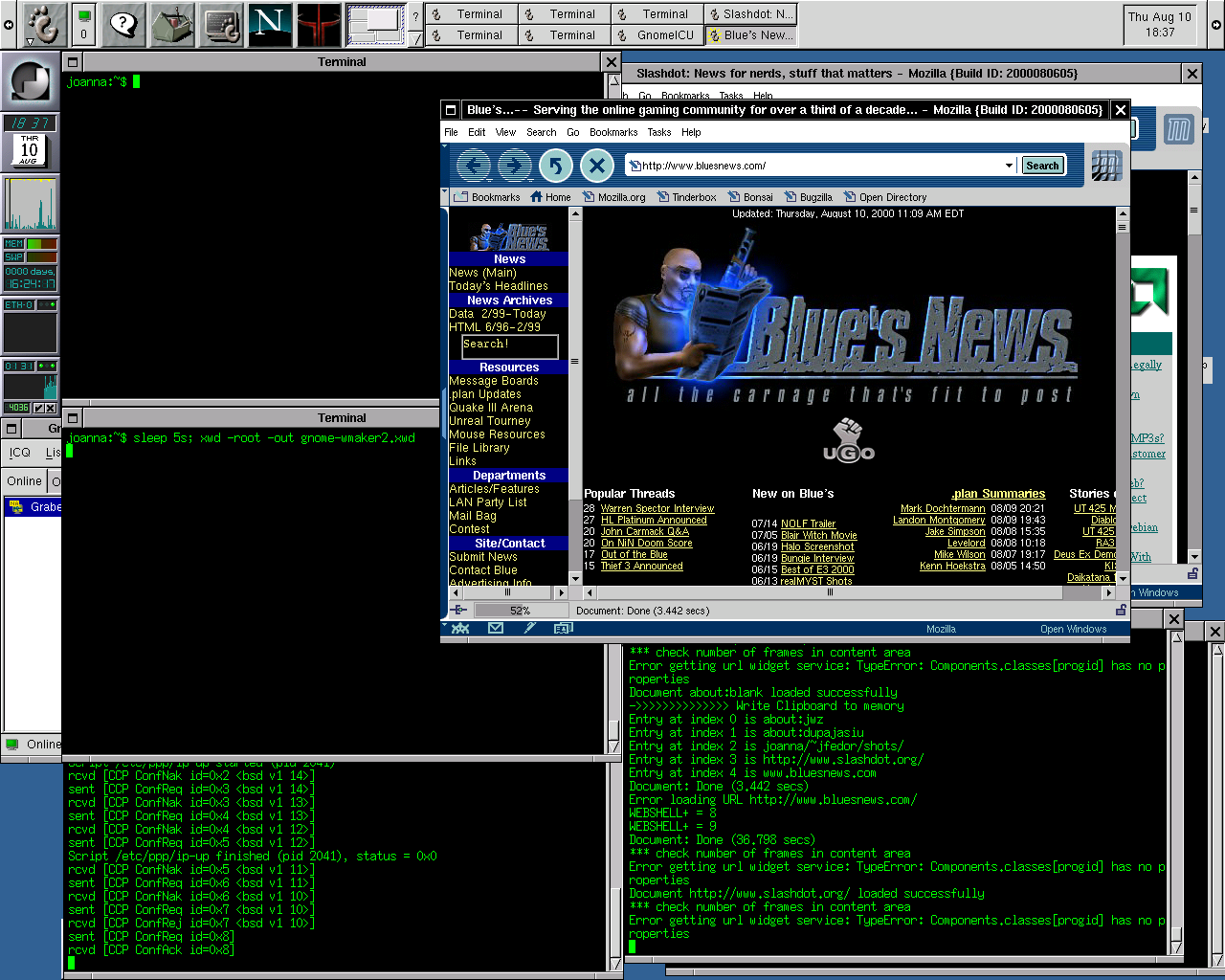This screenshot has width=1225, height=980.
Task: Launch Netscape from the panel
Action: pyautogui.click(x=270, y=24)
